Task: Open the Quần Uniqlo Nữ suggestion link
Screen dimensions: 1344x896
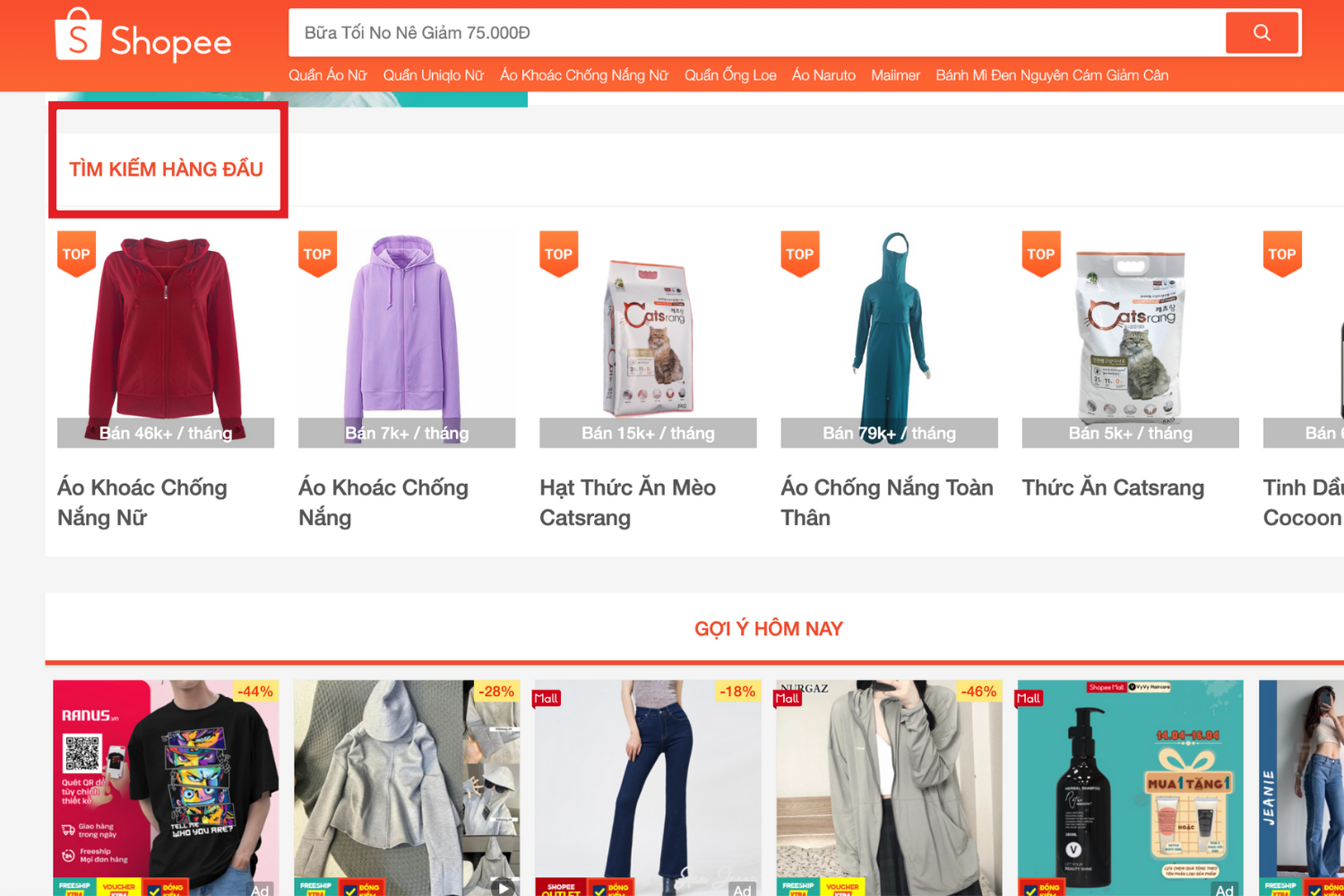Action: tap(434, 75)
